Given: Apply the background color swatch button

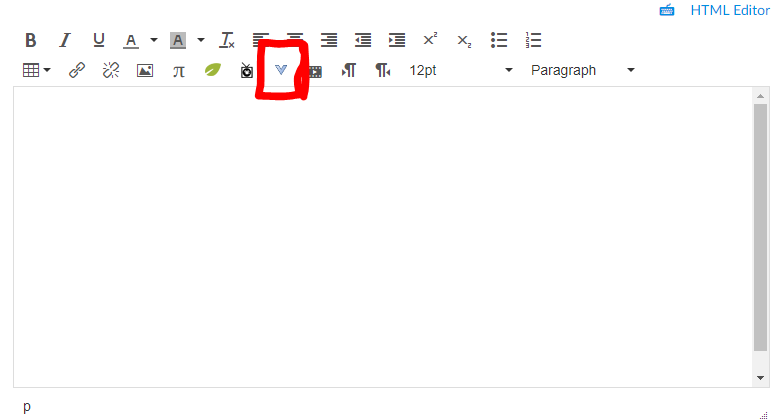Looking at the screenshot, I should (x=178, y=40).
